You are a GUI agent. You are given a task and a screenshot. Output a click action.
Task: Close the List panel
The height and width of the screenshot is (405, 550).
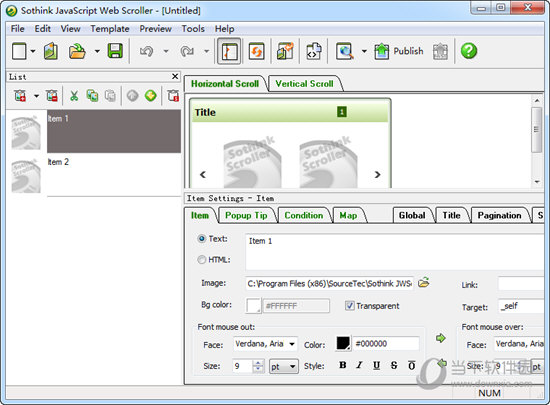pos(175,76)
